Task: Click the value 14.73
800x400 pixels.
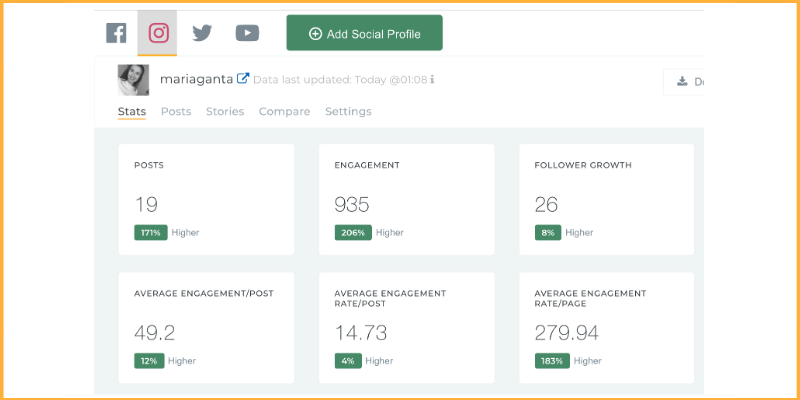Action: coord(361,333)
